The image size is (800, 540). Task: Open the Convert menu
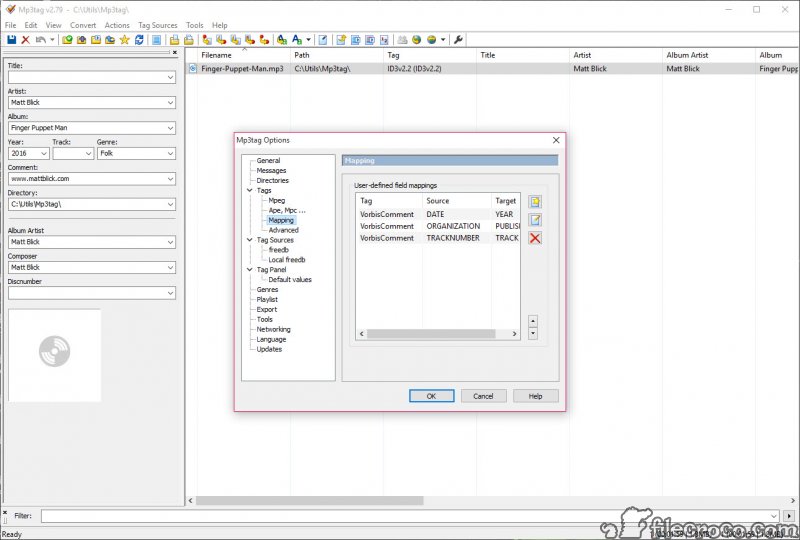pos(83,25)
